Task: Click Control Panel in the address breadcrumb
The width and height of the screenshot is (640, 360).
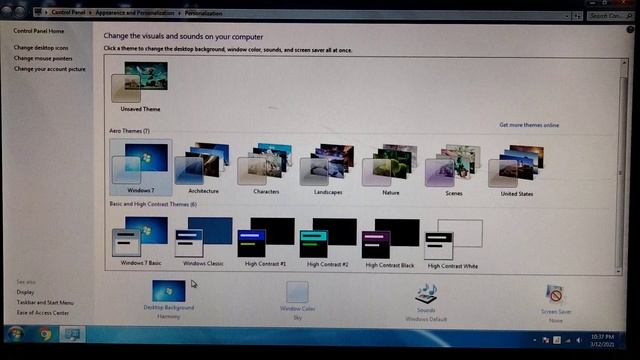Action: pyautogui.click(x=68, y=12)
